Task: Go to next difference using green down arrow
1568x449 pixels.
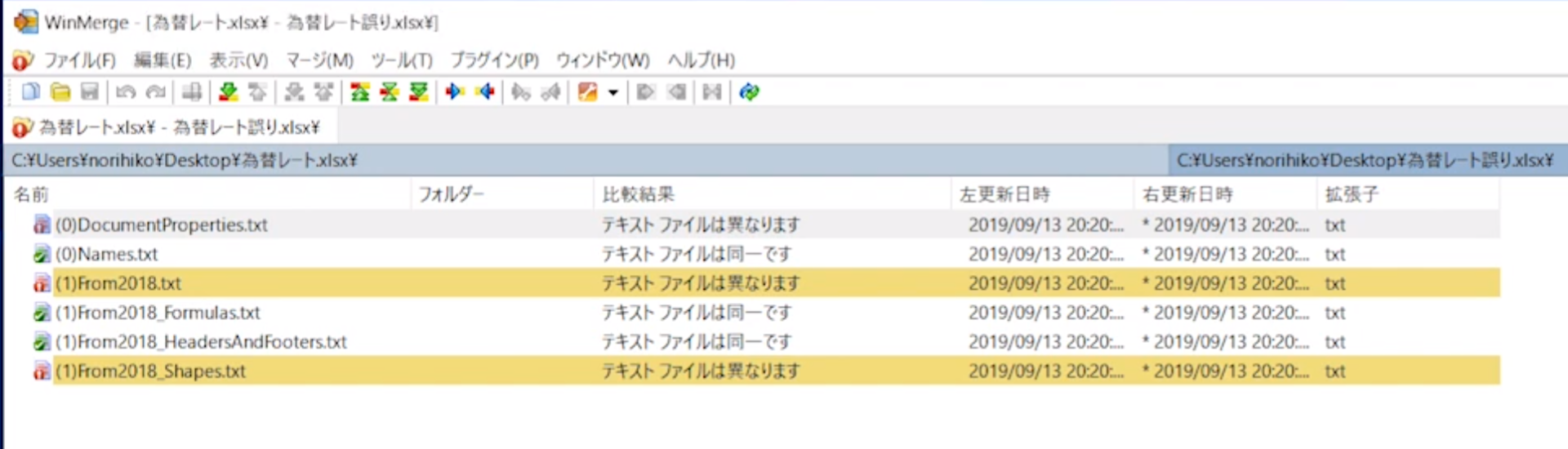Action: click(229, 91)
